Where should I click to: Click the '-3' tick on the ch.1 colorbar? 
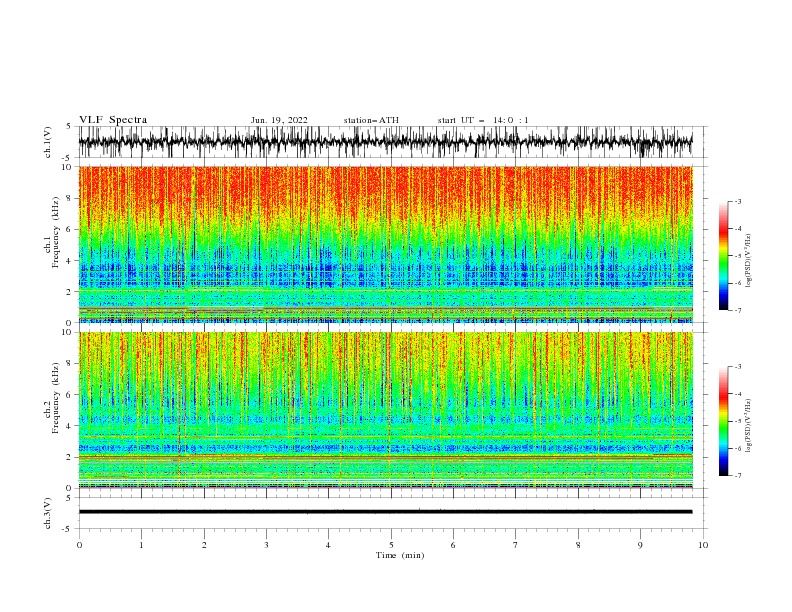pos(738,201)
